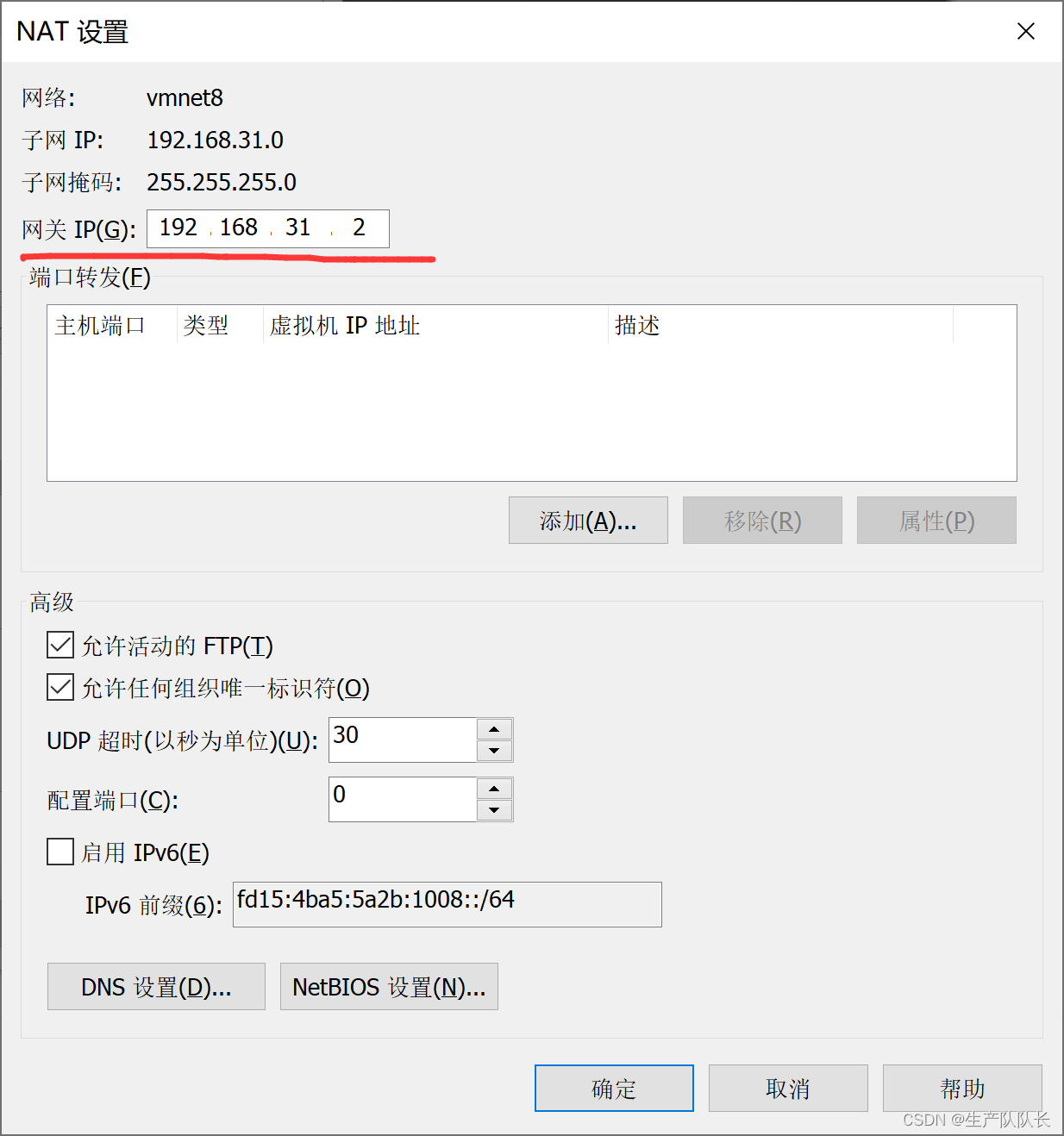Confirm with the 确定 button

point(614,1088)
